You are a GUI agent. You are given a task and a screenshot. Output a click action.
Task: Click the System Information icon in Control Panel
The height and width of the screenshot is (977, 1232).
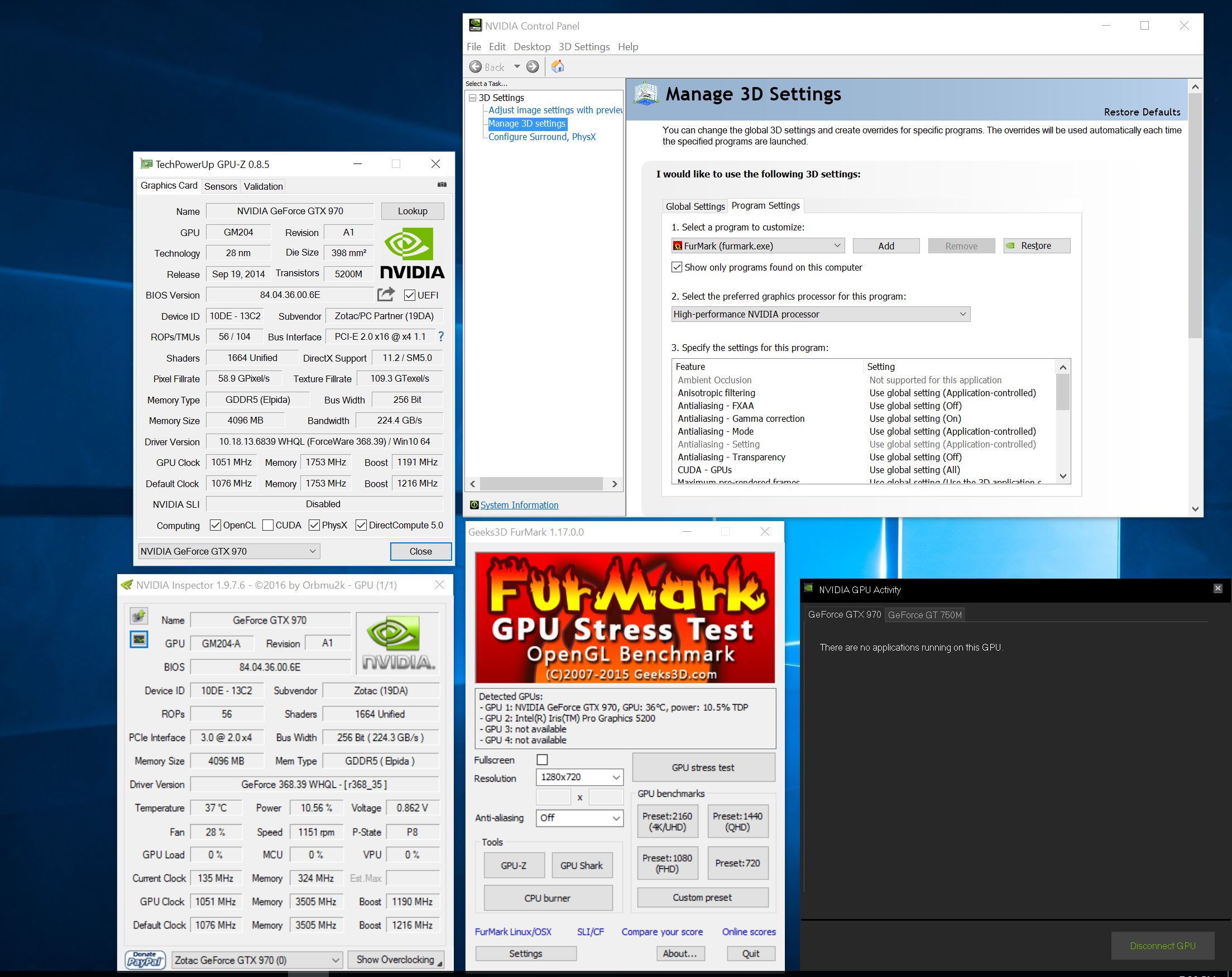[x=474, y=505]
